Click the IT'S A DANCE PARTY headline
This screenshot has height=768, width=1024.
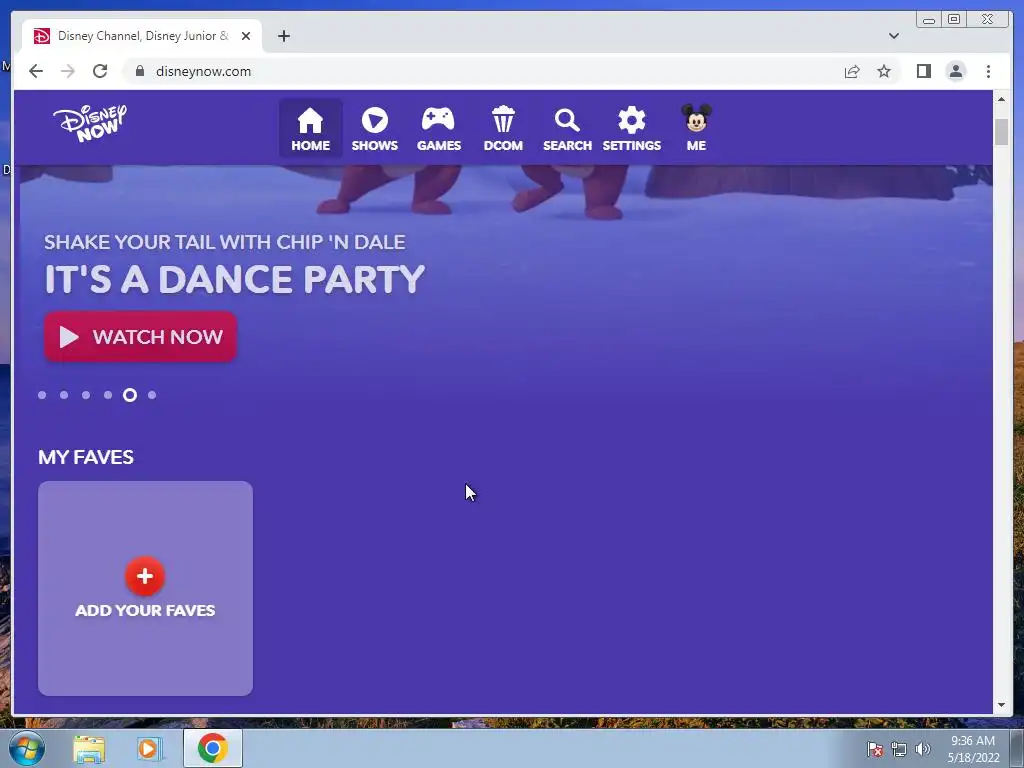pos(234,280)
